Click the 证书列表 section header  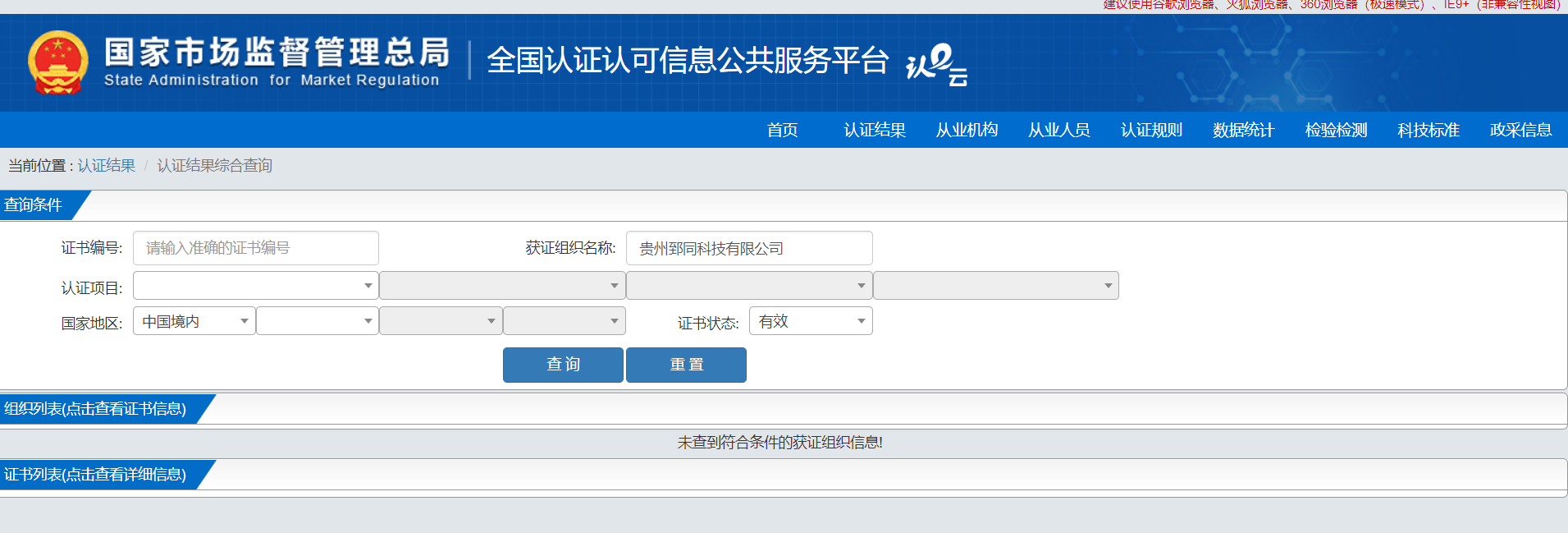[x=95, y=475]
